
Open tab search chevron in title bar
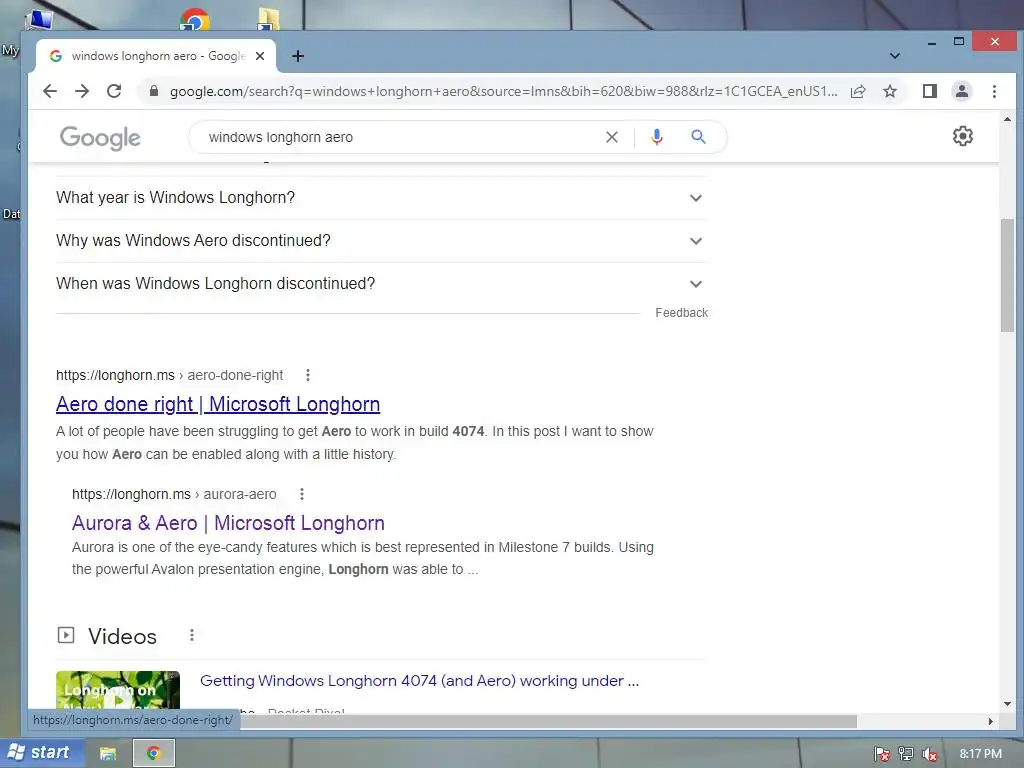895,56
